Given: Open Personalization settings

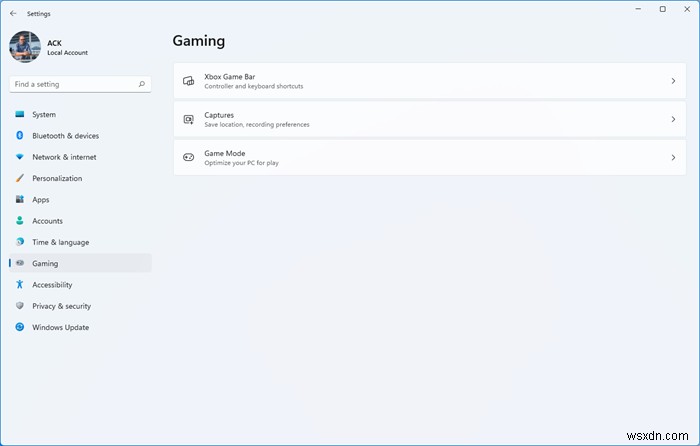Looking at the screenshot, I should (80, 178).
